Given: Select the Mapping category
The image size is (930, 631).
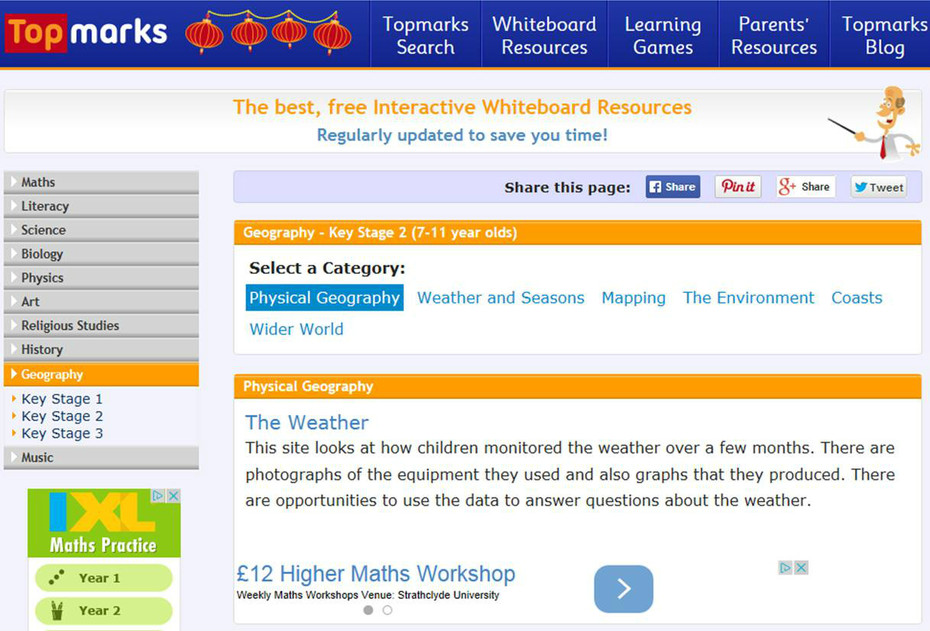Looking at the screenshot, I should (633, 298).
